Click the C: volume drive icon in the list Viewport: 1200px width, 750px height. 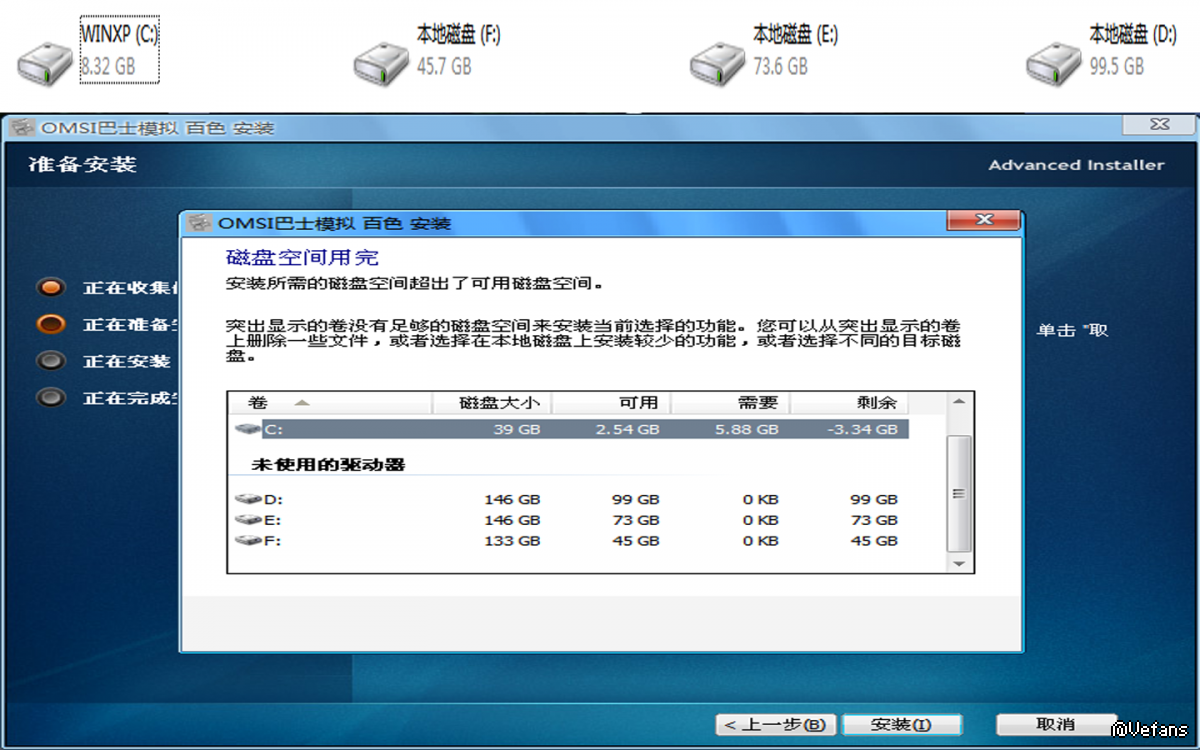click(x=246, y=429)
